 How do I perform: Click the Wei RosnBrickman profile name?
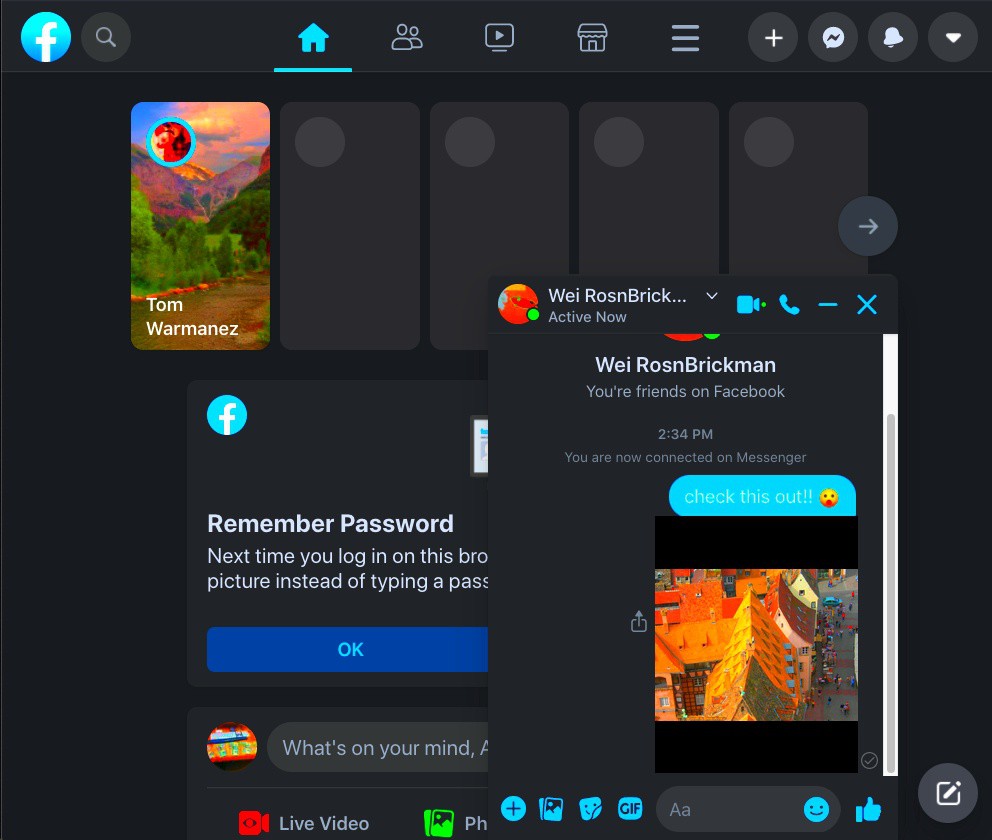click(685, 365)
